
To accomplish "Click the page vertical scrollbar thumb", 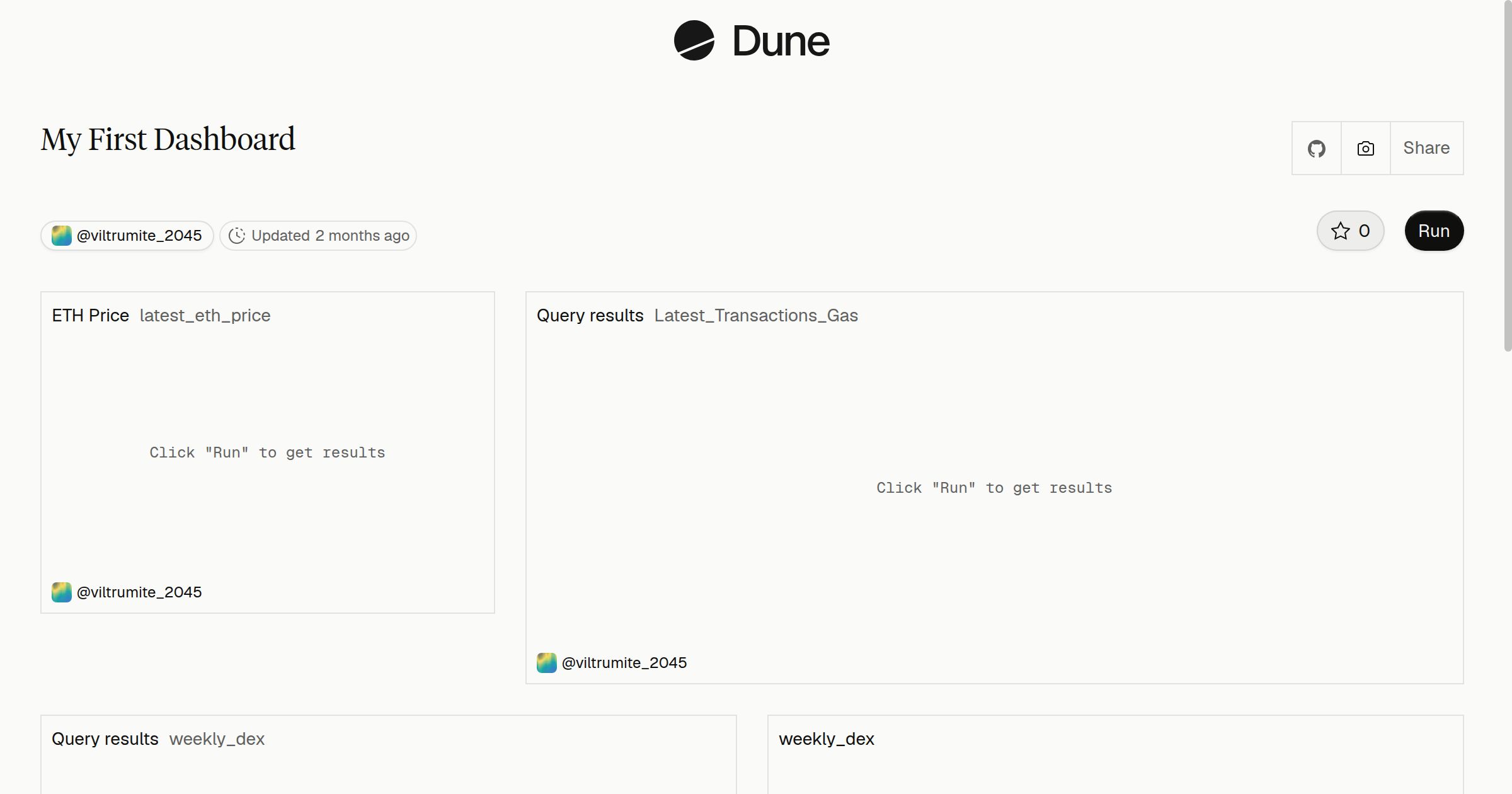I will pos(1508,176).
